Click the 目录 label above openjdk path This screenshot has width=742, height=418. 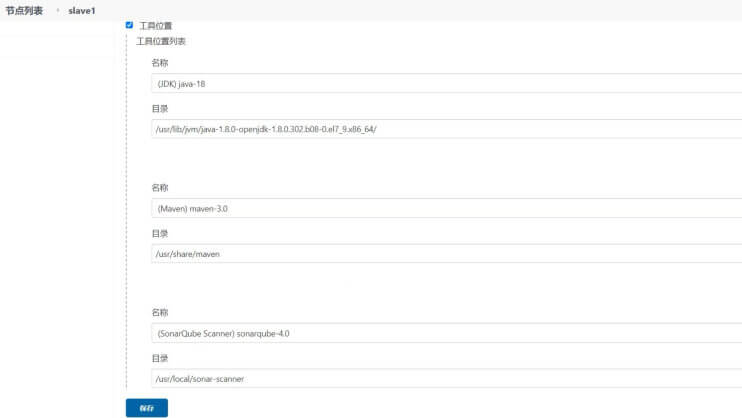160,108
